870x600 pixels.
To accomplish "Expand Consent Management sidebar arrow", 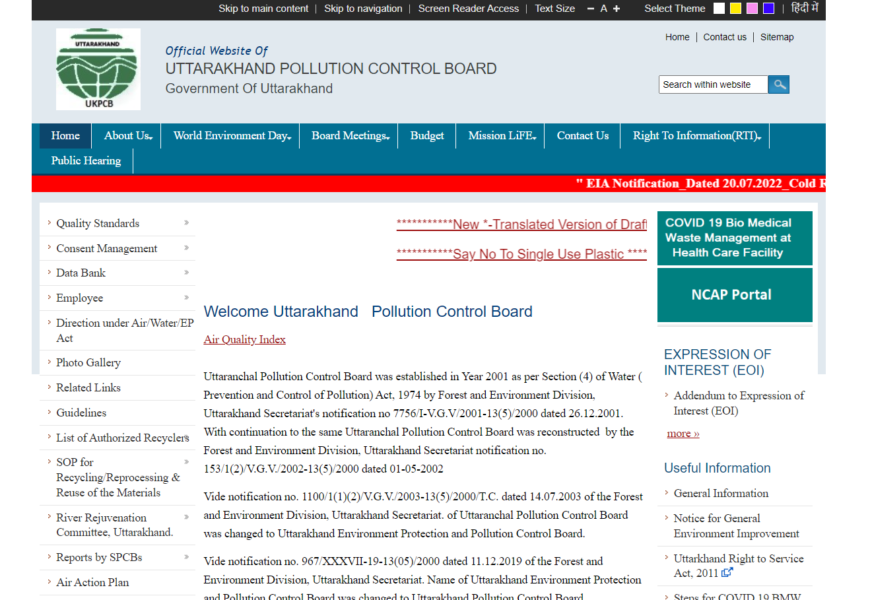I will click(186, 248).
